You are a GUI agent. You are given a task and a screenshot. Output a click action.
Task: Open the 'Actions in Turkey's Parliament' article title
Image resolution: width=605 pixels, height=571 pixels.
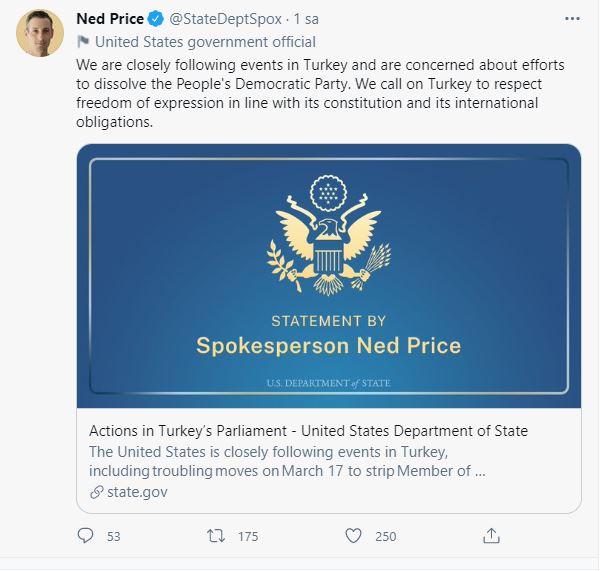(308, 430)
